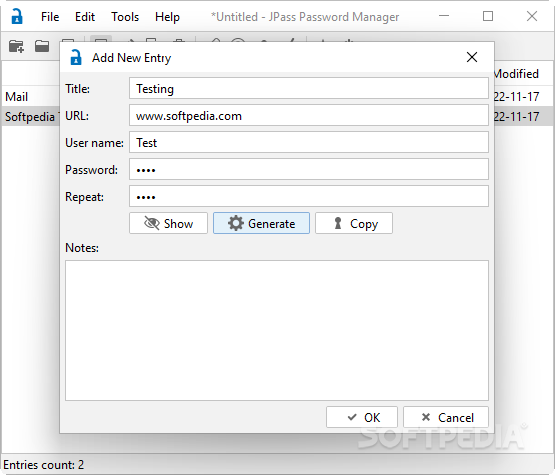Click the modified date in Mail row
555x475 pixels.
pyautogui.click(x=516, y=96)
